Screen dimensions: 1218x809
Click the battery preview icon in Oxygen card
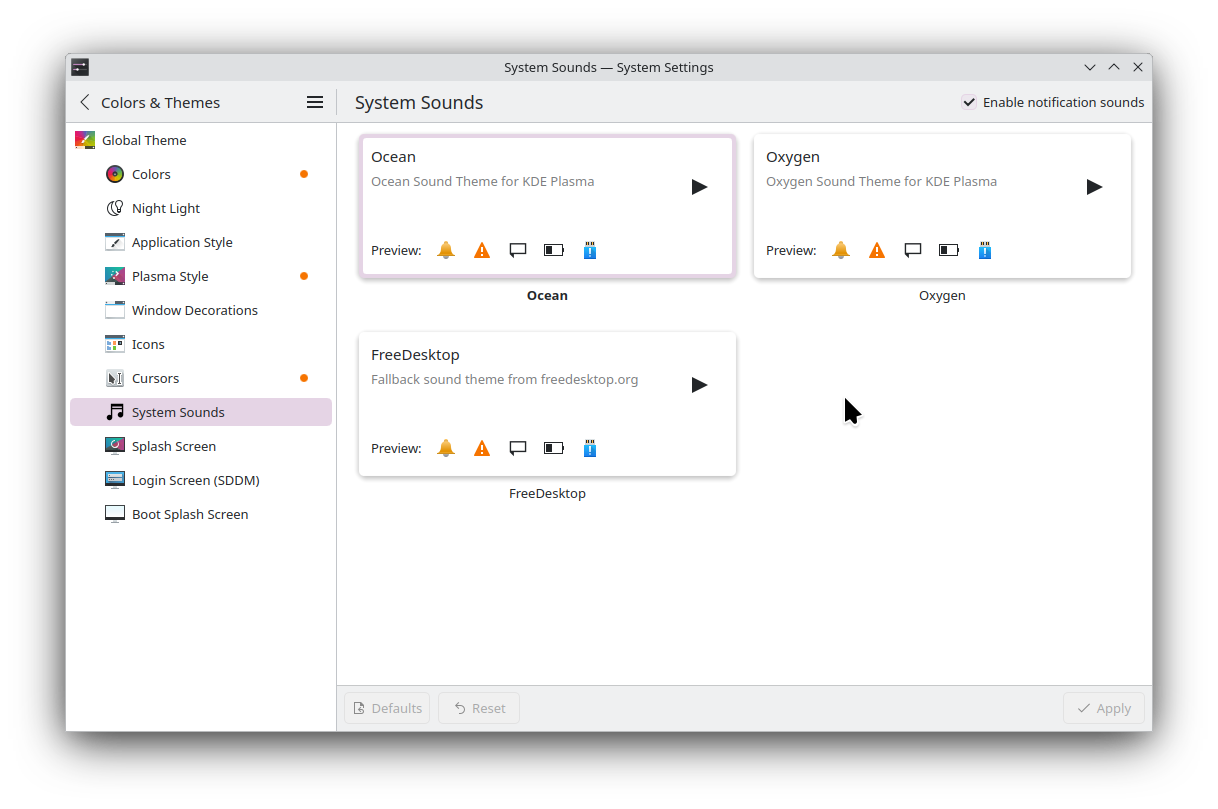click(x=949, y=250)
